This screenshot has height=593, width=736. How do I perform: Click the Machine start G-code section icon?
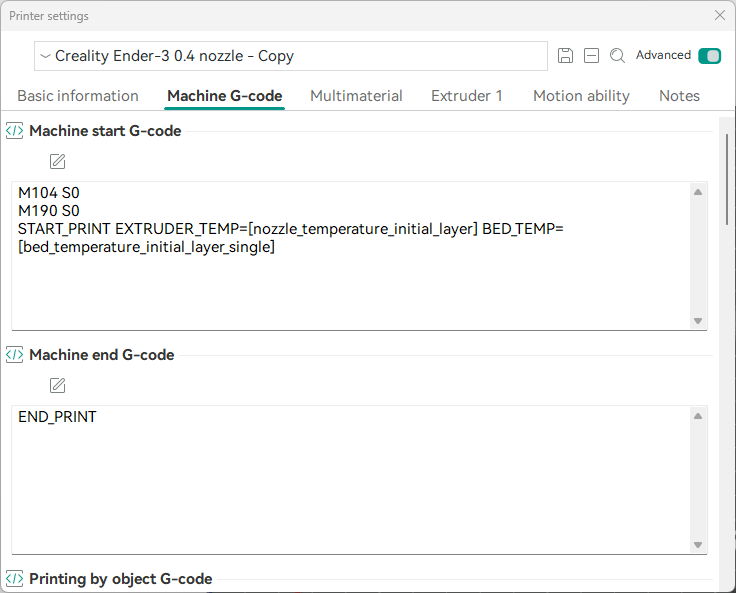point(15,131)
